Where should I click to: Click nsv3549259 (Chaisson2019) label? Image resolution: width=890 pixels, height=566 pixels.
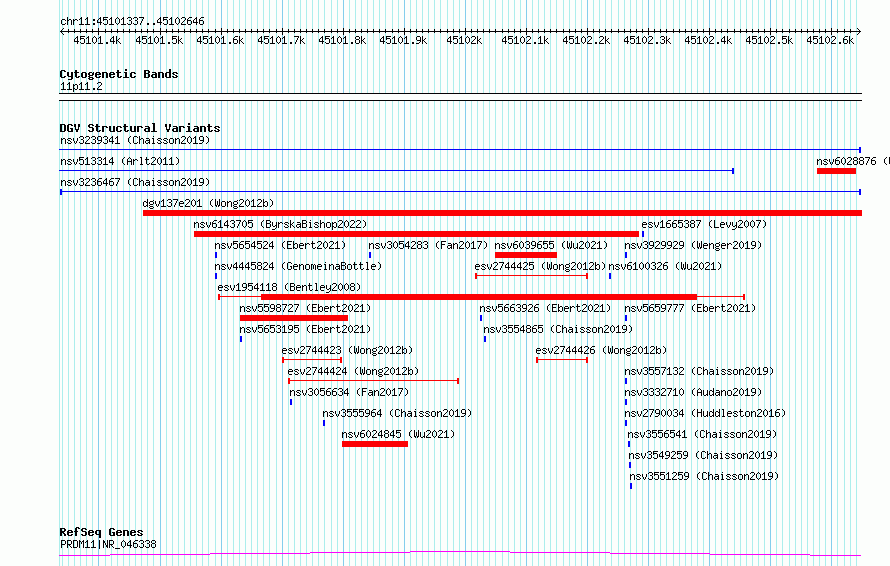tap(703, 455)
